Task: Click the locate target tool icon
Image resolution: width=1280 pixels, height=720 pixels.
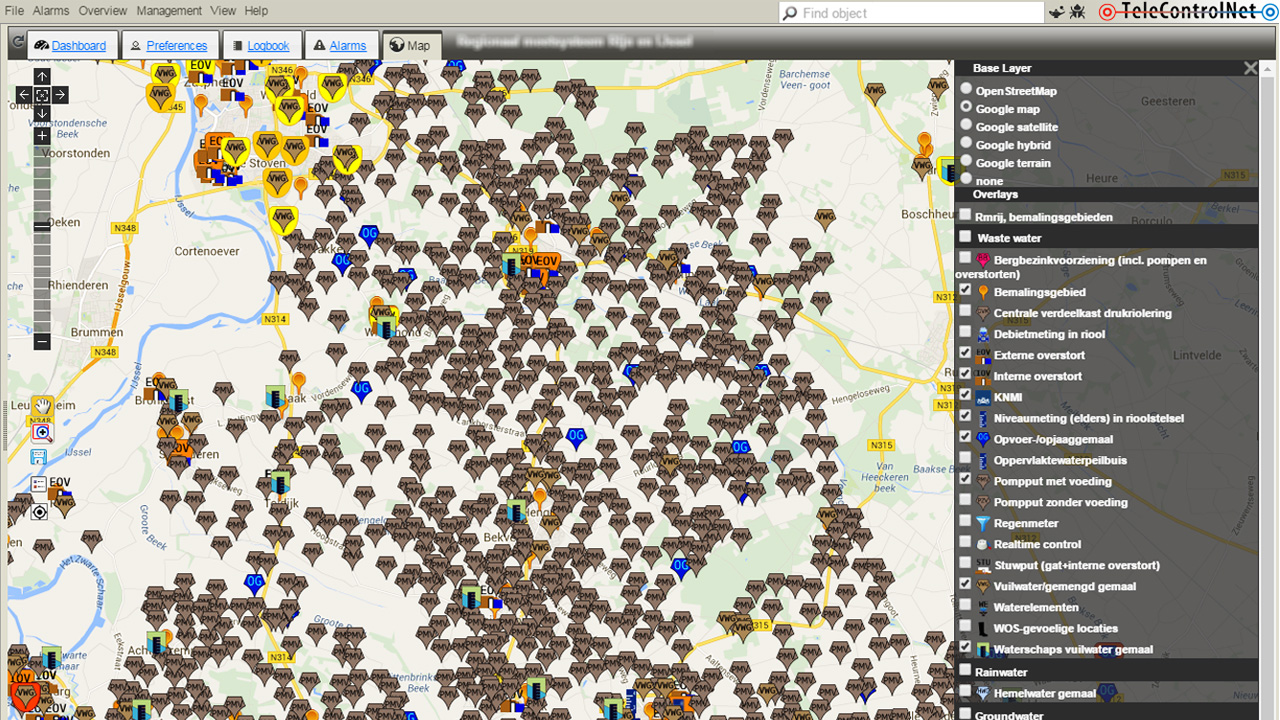Action: (39, 512)
